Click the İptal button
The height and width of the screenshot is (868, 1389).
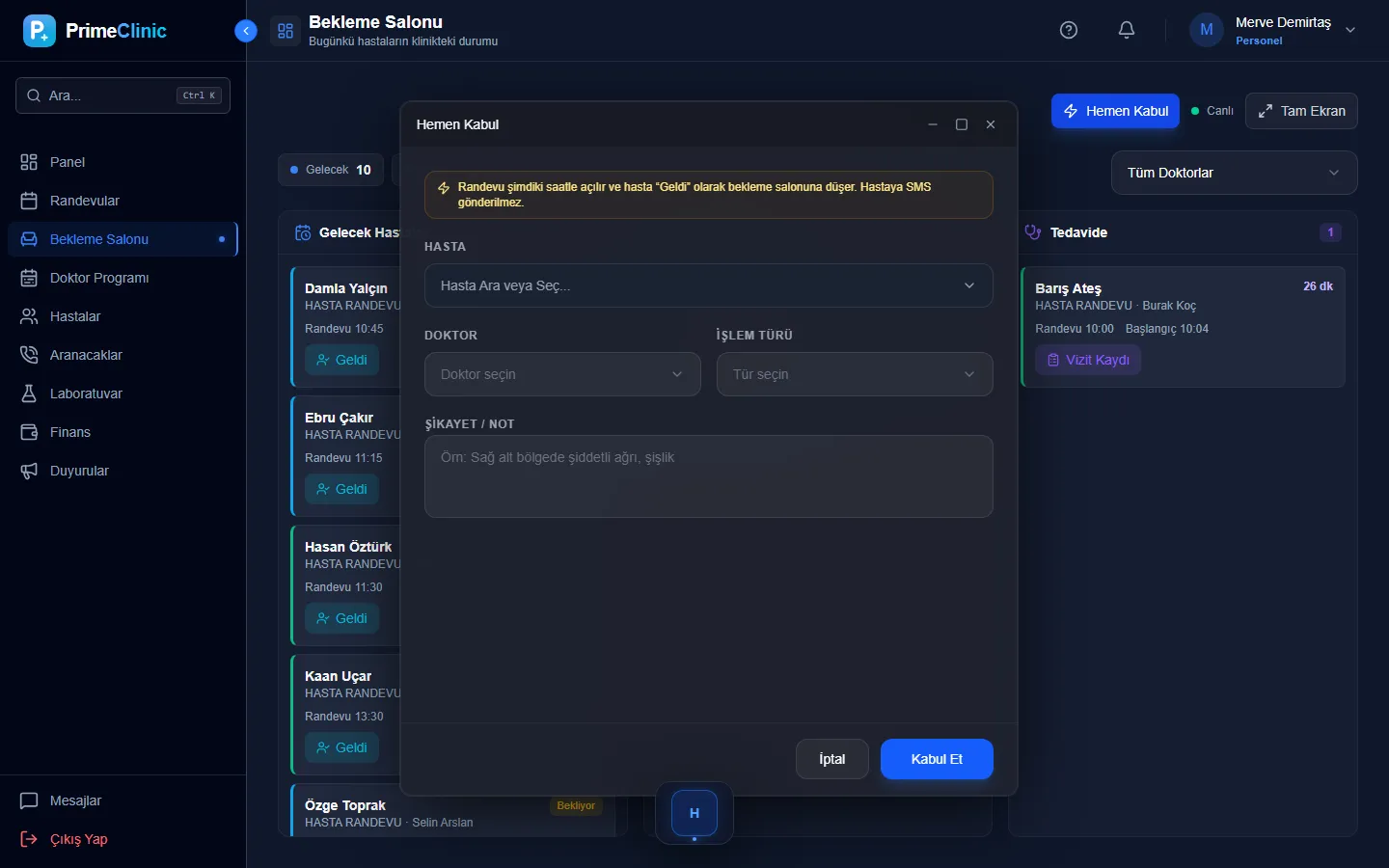[831, 759]
